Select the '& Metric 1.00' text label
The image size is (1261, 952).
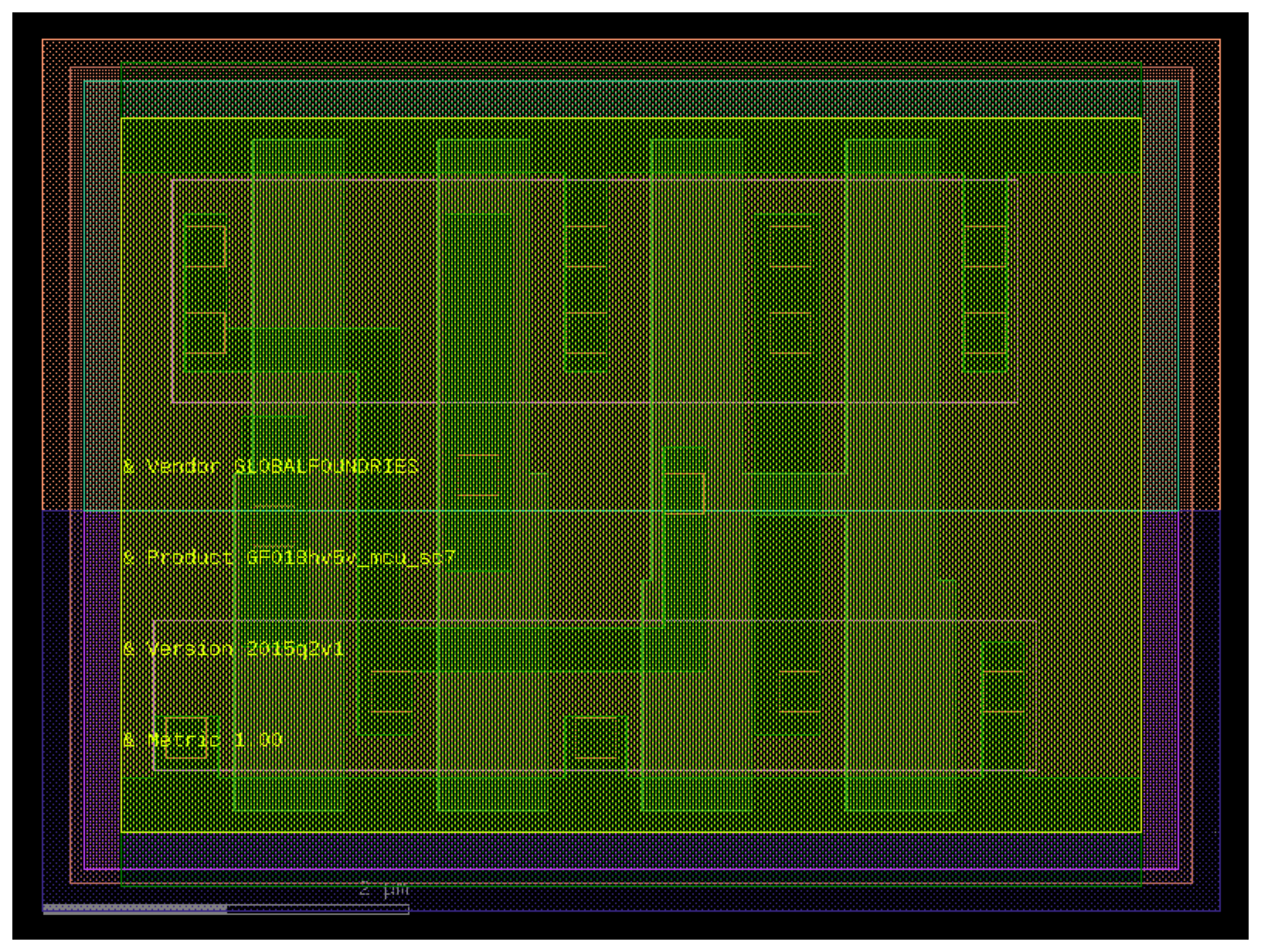(x=203, y=739)
